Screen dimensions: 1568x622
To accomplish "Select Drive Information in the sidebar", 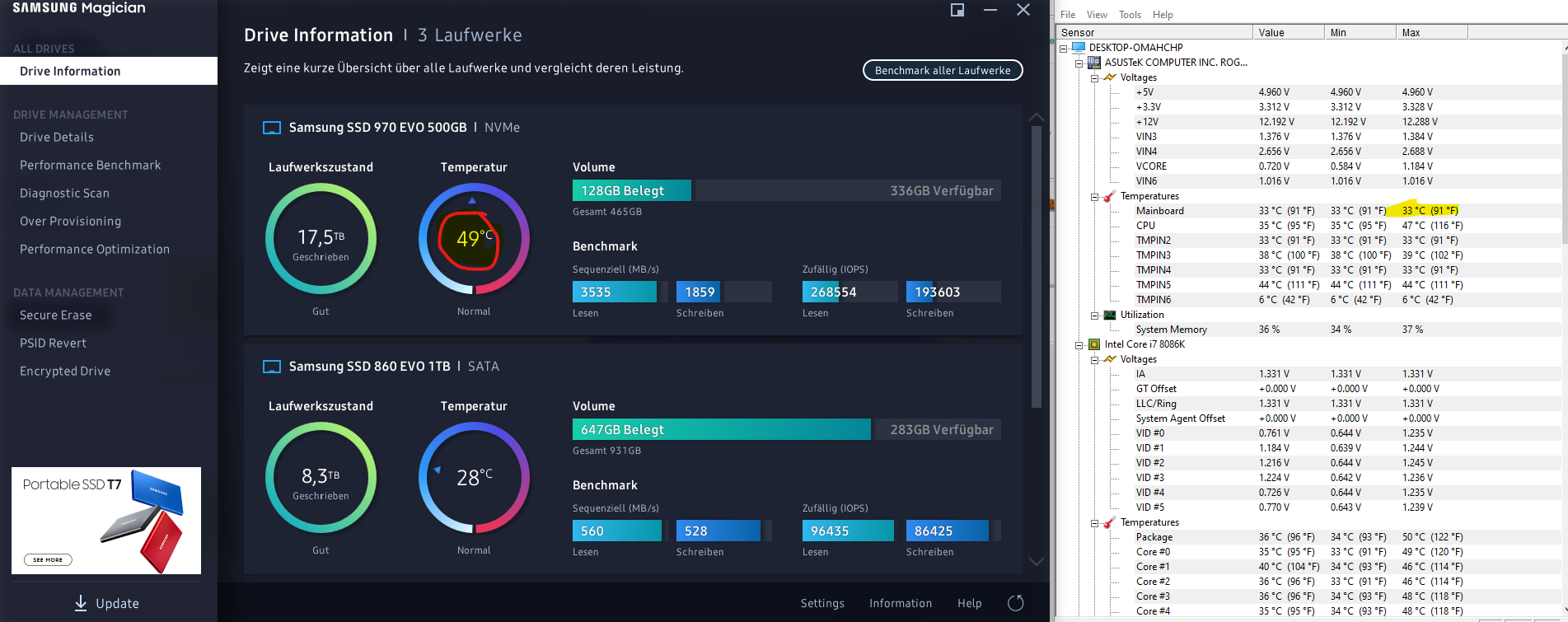I will (x=109, y=71).
